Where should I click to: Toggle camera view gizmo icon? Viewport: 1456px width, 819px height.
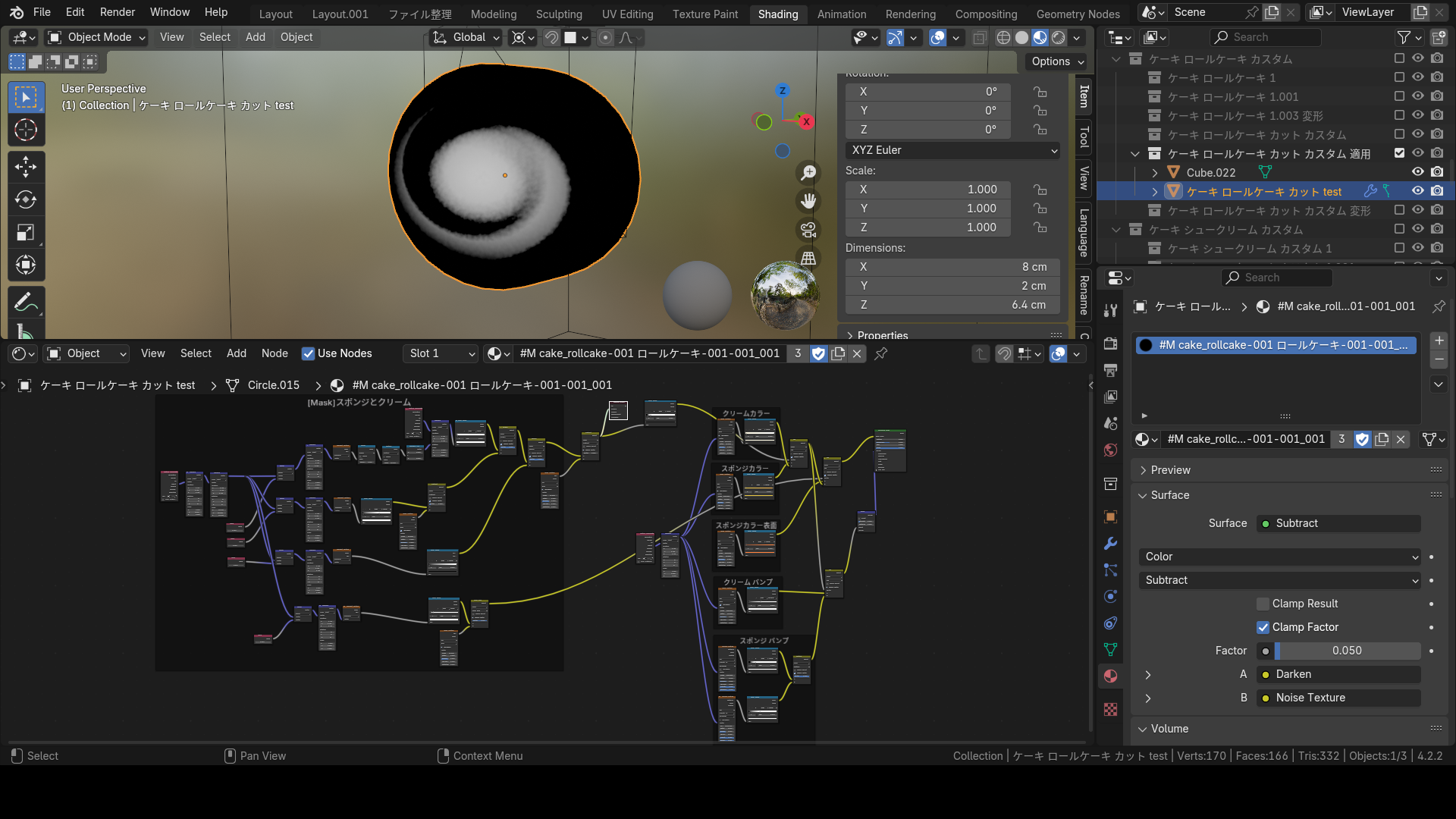[x=809, y=230]
